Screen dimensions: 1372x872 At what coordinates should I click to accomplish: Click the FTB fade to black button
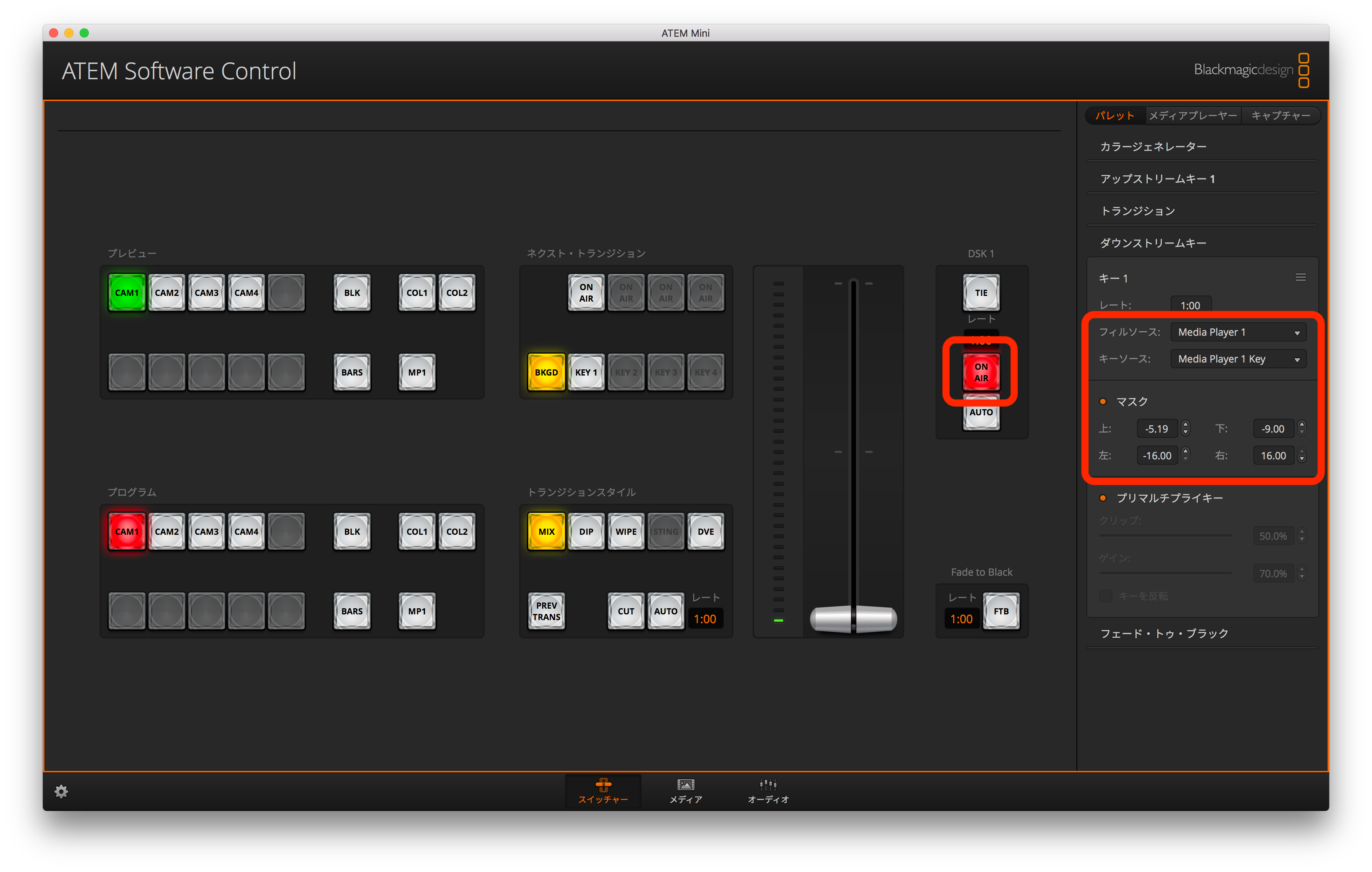point(1001,611)
